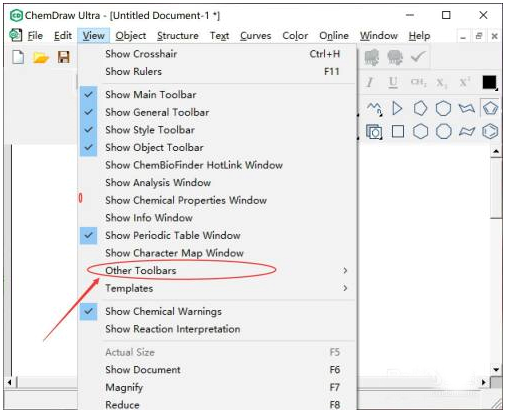
Task: Uncheck Show Style Toolbar
Action: click(x=217, y=130)
